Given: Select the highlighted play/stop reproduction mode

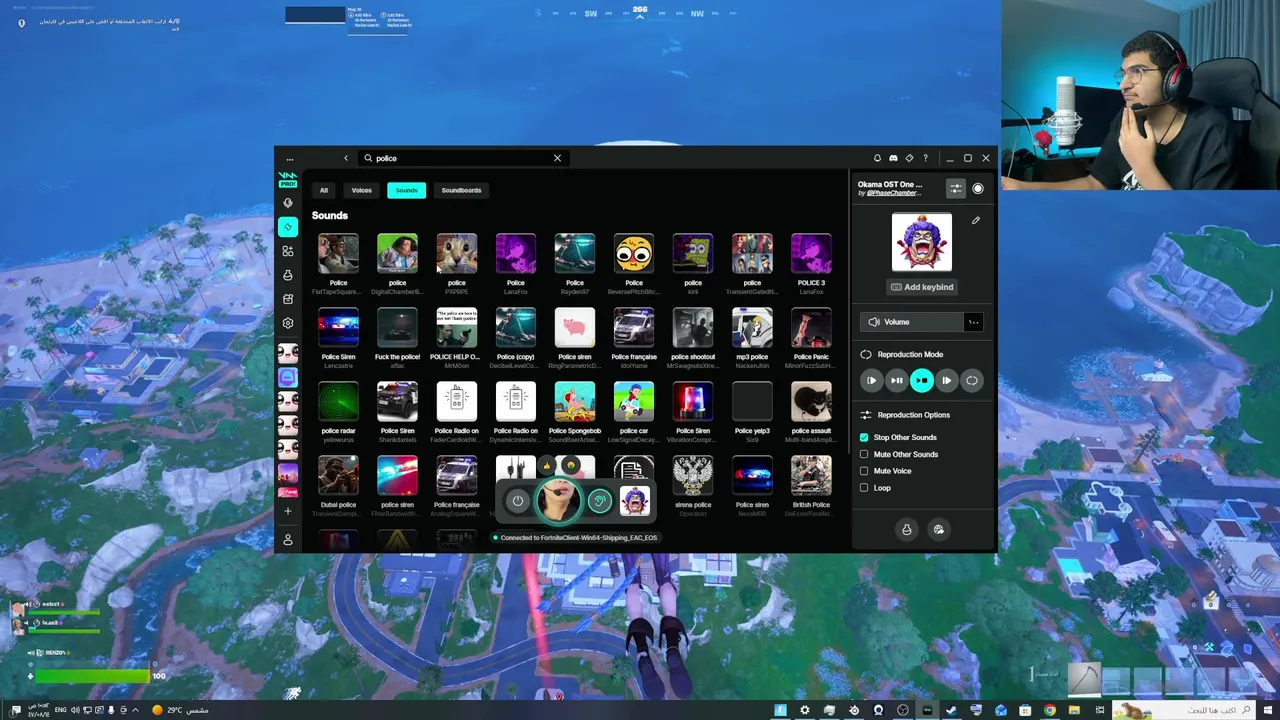Looking at the screenshot, I should [921, 380].
